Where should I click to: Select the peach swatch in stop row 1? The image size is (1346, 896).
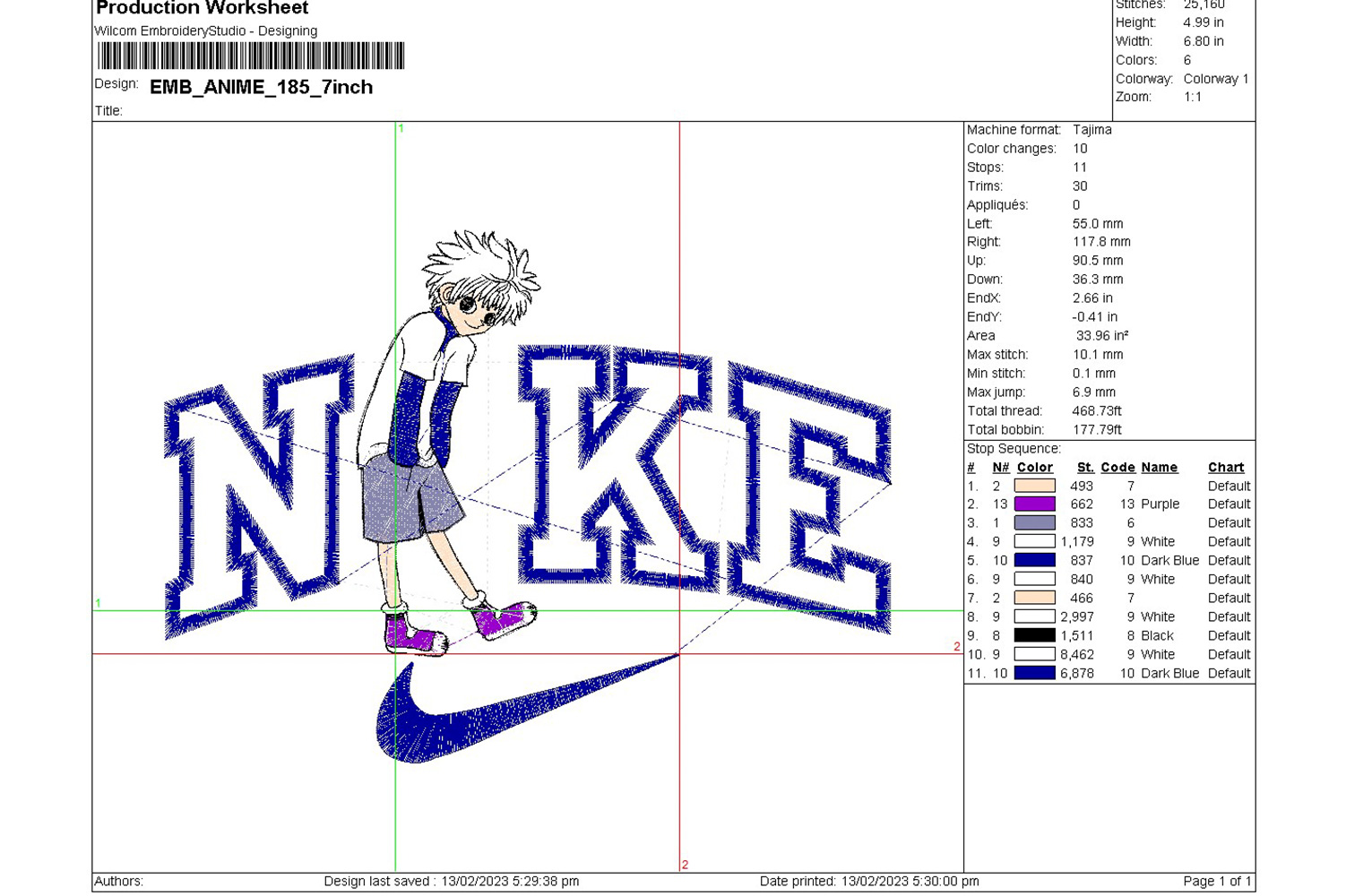1034,486
